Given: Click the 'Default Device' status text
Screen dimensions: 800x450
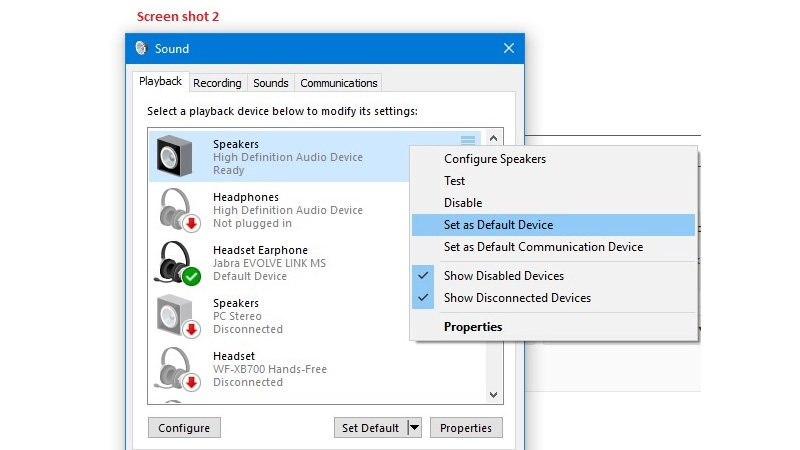Looking at the screenshot, I should click(x=249, y=276).
